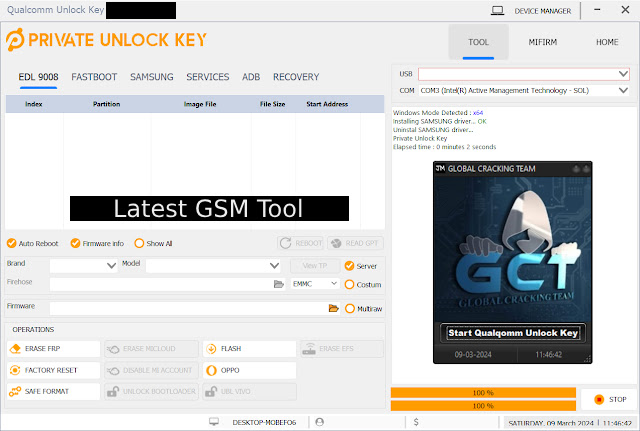Click the JM icon in Global Cracking Team popup
The width and height of the screenshot is (640, 431).
pos(440,169)
